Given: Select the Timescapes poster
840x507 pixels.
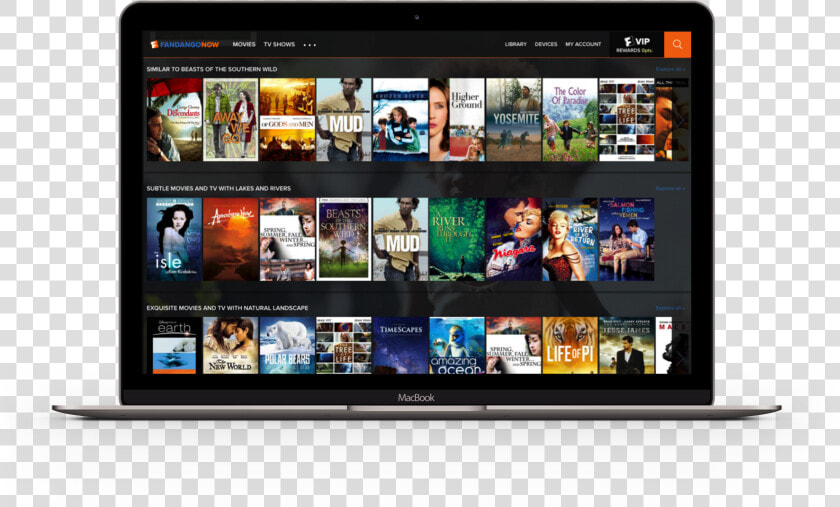Looking at the screenshot, I should click(x=400, y=345).
